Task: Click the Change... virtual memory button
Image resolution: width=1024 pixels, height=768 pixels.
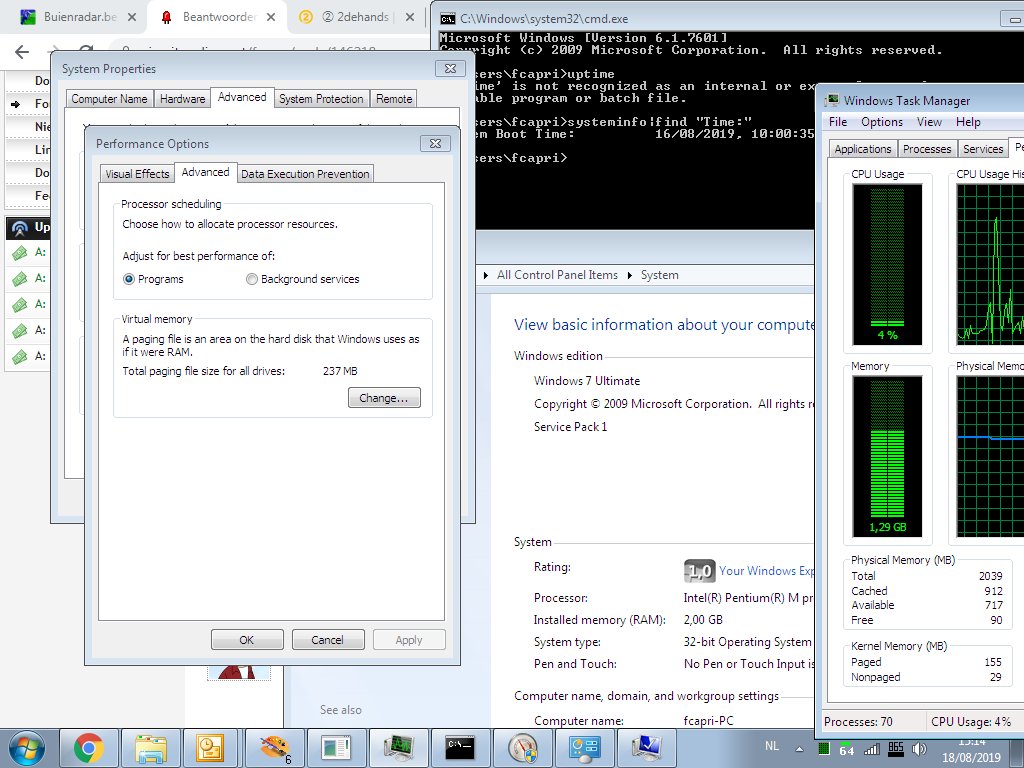Action: pyautogui.click(x=384, y=398)
